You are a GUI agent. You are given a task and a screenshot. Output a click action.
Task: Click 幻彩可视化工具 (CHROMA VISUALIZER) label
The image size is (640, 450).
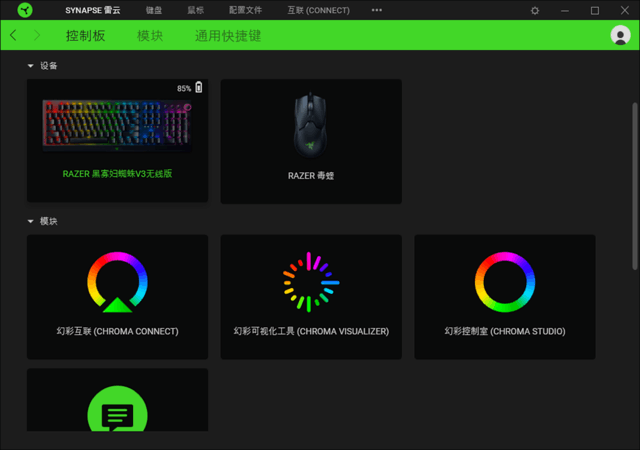311,331
